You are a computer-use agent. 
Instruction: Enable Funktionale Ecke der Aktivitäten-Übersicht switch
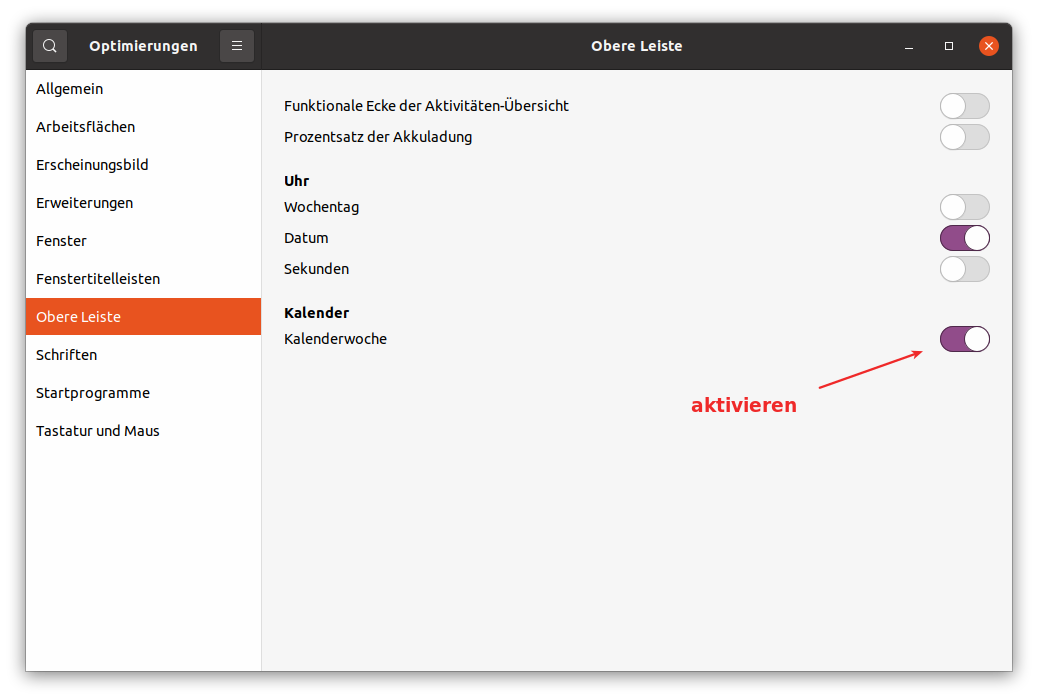click(x=964, y=106)
